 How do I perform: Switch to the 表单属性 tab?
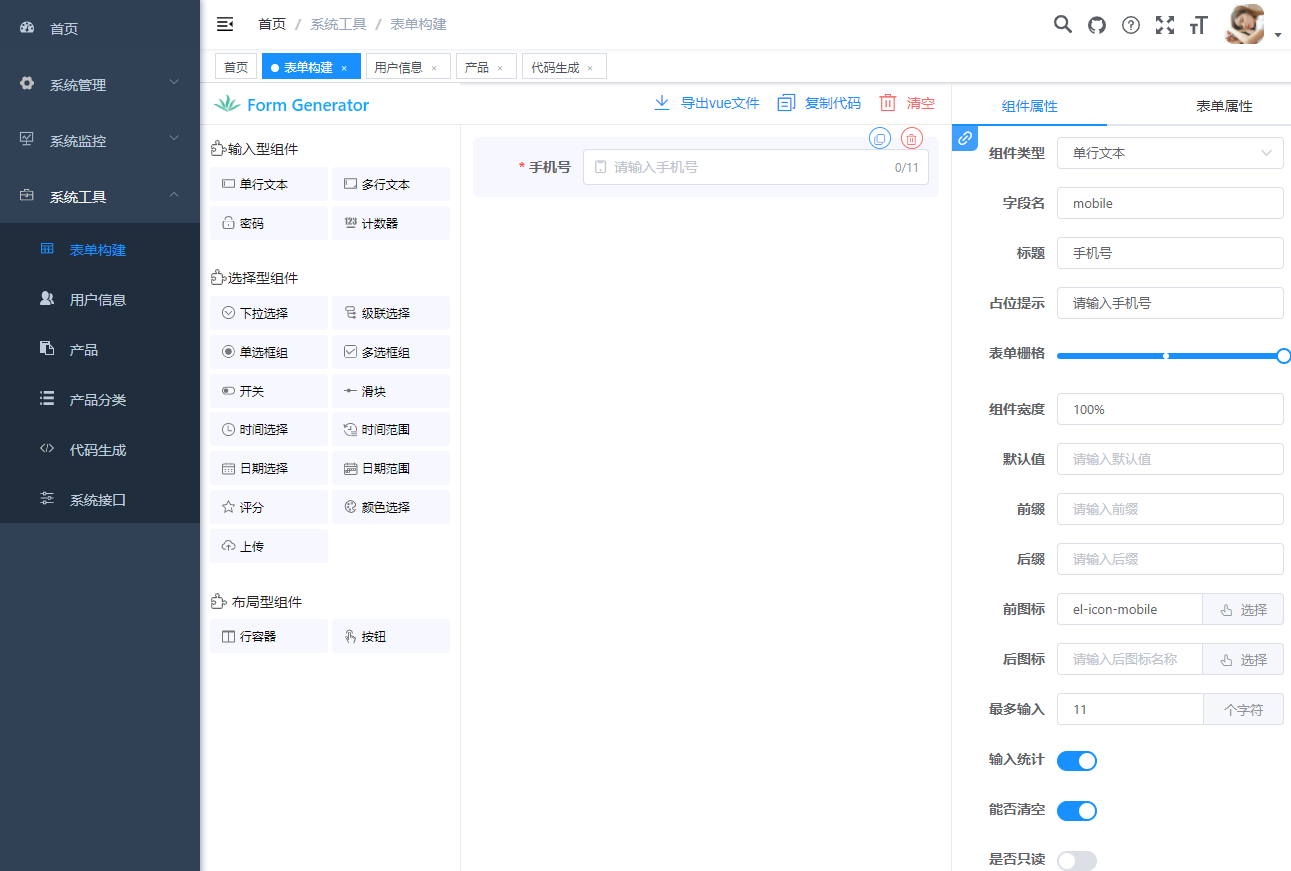(1223, 106)
